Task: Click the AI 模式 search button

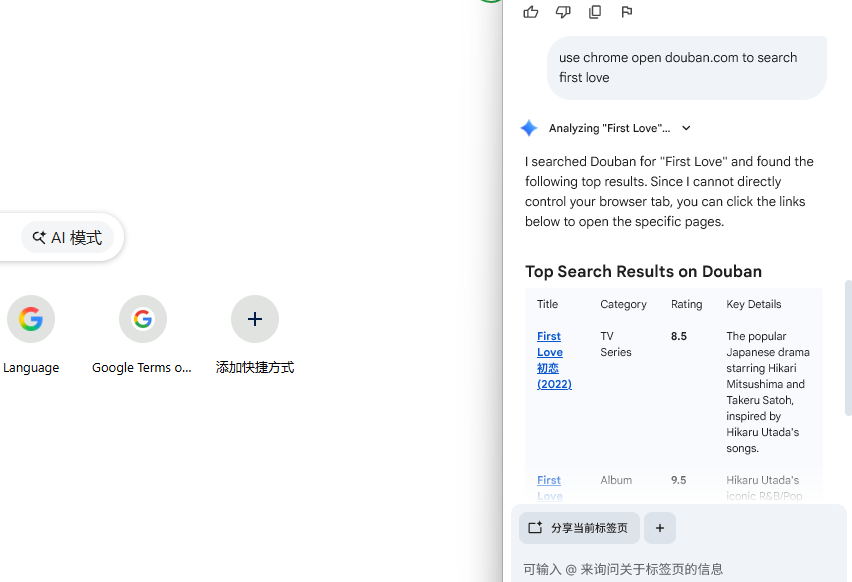Action: tap(68, 238)
